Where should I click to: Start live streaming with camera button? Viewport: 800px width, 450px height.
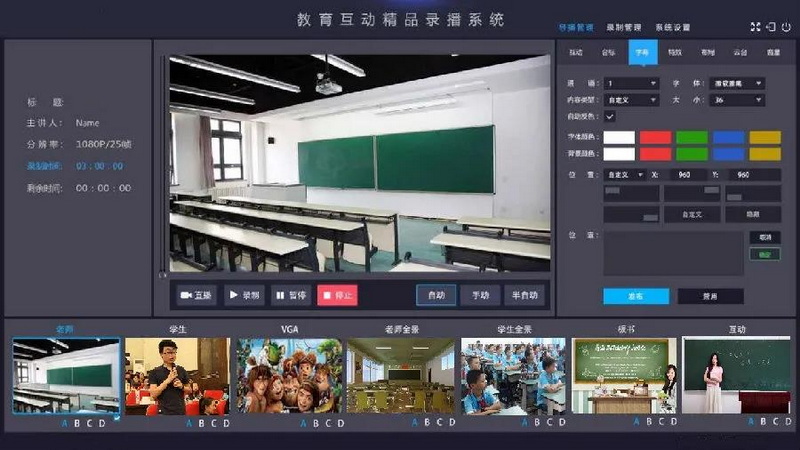coord(197,295)
